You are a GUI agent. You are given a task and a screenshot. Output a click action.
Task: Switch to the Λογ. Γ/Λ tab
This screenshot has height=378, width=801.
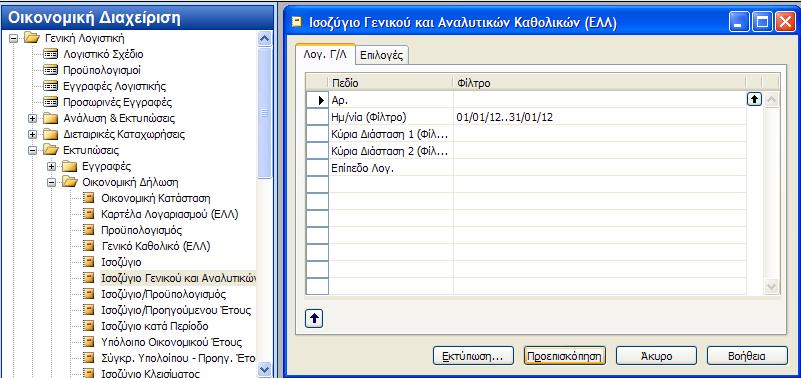coord(325,54)
